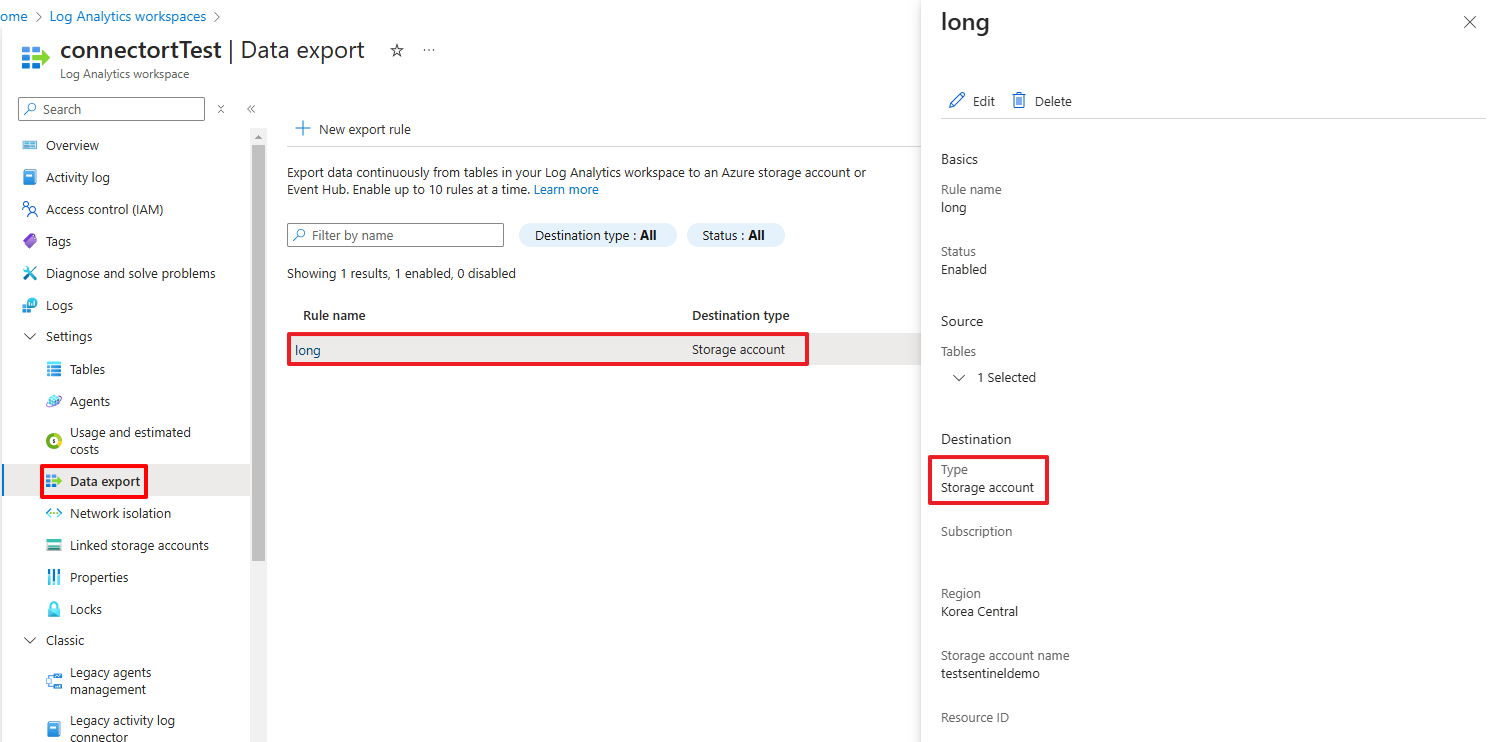Expand the 1 Selected tables chevron

pyautogui.click(x=959, y=378)
